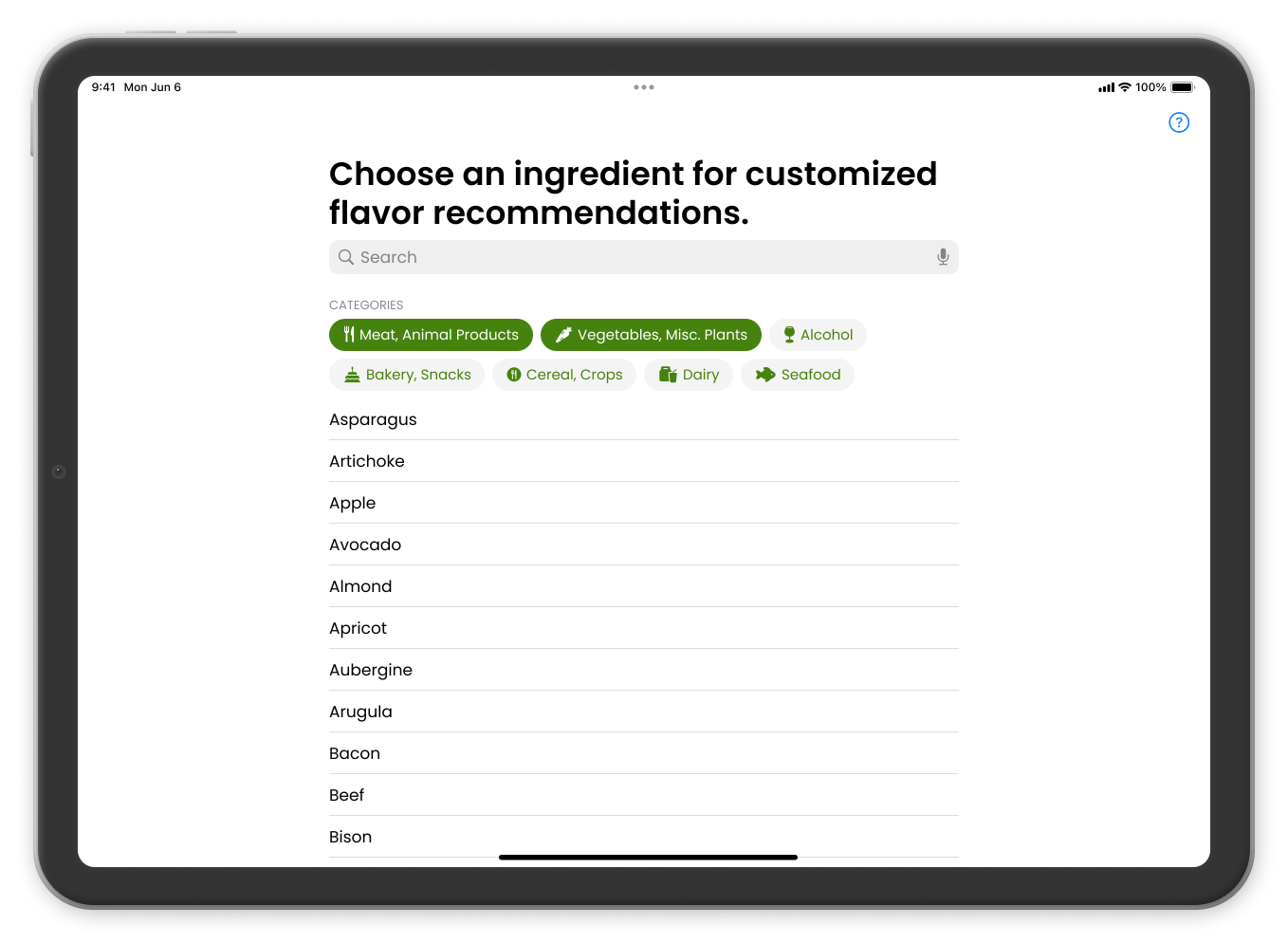Deselect the Meat, Animal Products filter
The height and width of the screenshot is (943, 1288).
(431, 335)
